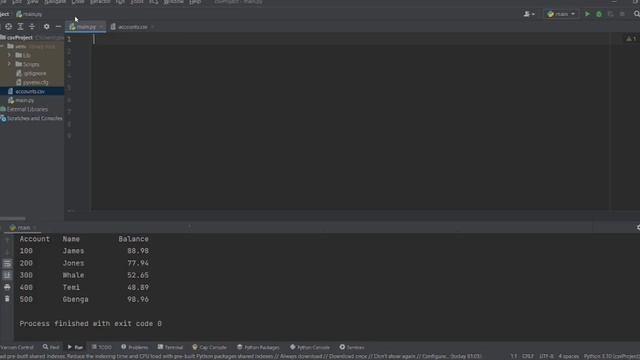640x360 pixels.
Task: Close the main.py editor tab
Action: [101, 27]
